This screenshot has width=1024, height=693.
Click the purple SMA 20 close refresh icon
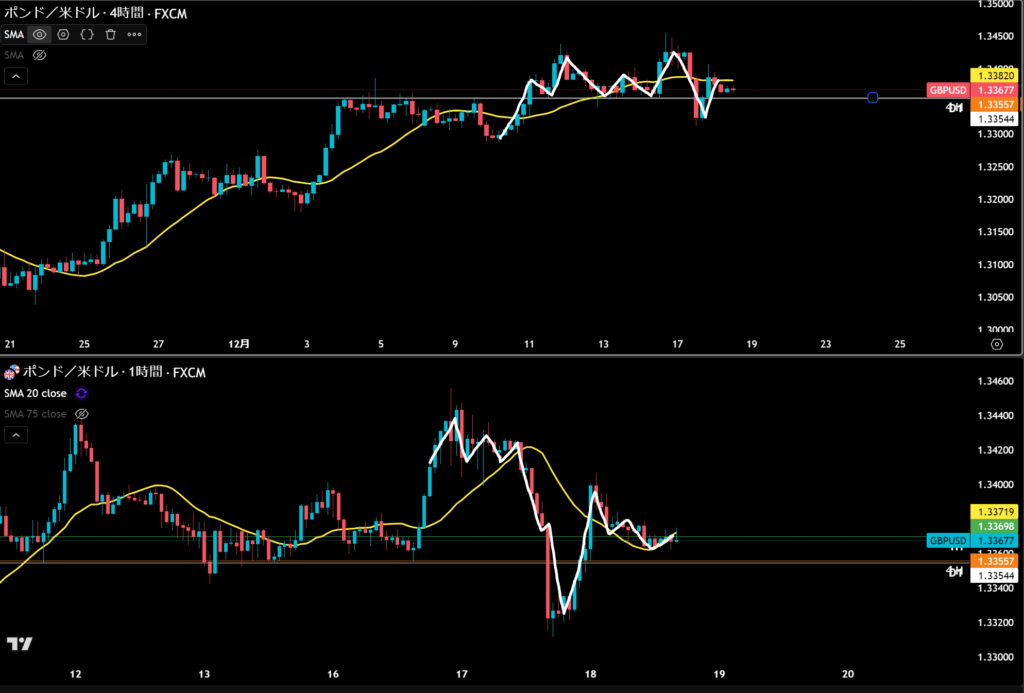[82, 393]
